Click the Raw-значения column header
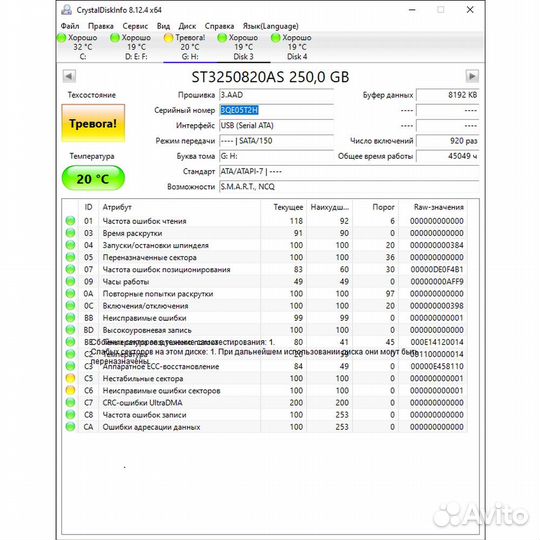This screenshot has width=540, height=540. point(433,207)
